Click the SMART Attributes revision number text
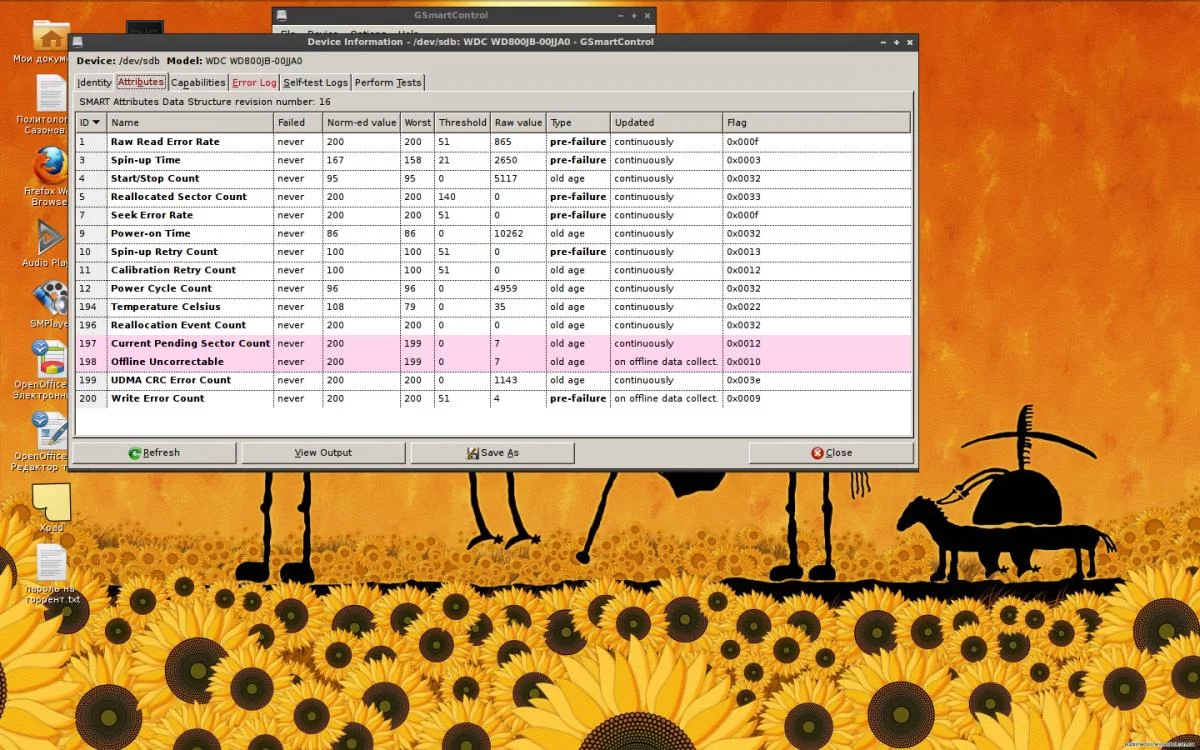 [205, 102]
